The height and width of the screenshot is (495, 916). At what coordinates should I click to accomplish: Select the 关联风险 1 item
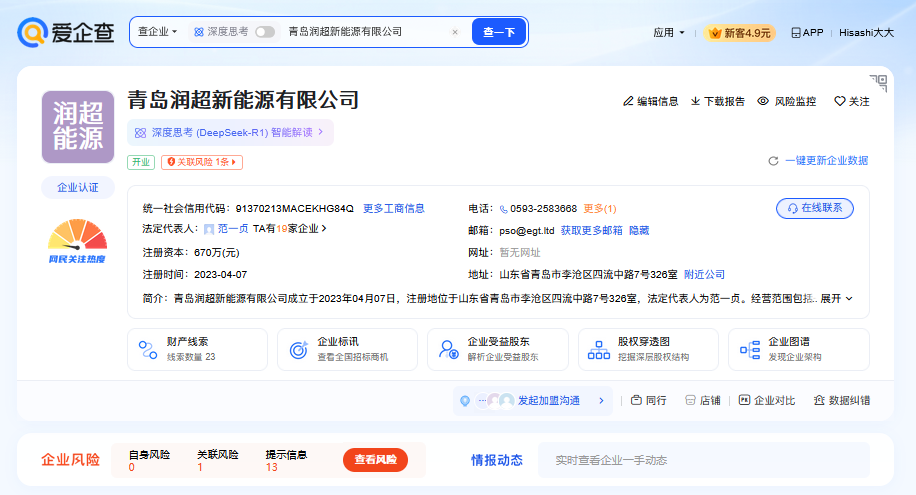coord(217,461)
